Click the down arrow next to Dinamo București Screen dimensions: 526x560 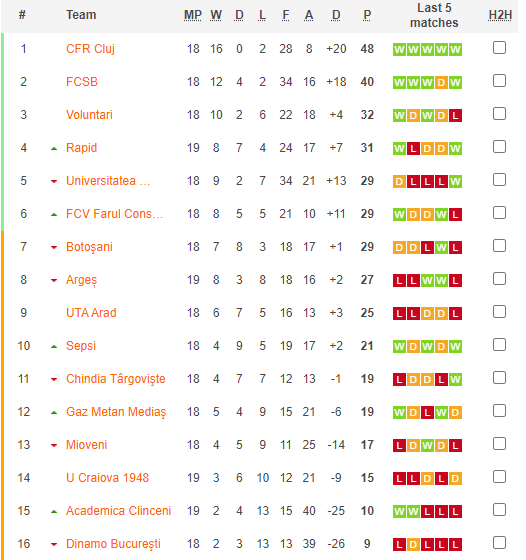click(x=54, y=544)
